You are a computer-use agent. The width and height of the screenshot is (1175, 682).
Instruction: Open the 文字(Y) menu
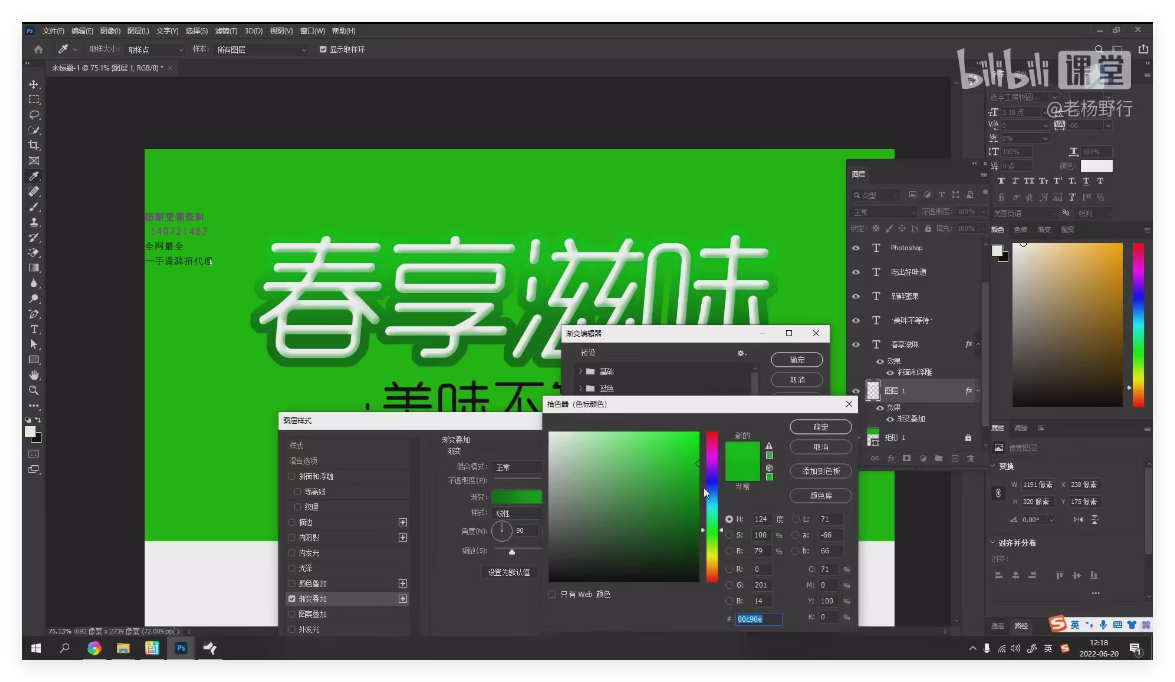coord(167,31)
